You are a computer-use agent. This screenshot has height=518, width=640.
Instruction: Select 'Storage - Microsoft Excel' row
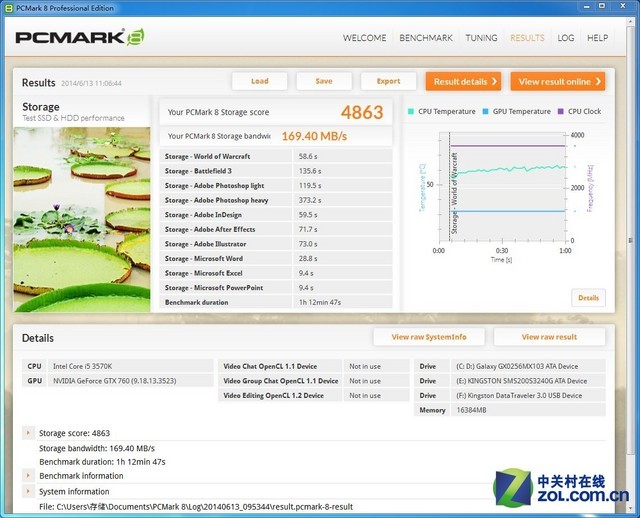coord(276,273)
